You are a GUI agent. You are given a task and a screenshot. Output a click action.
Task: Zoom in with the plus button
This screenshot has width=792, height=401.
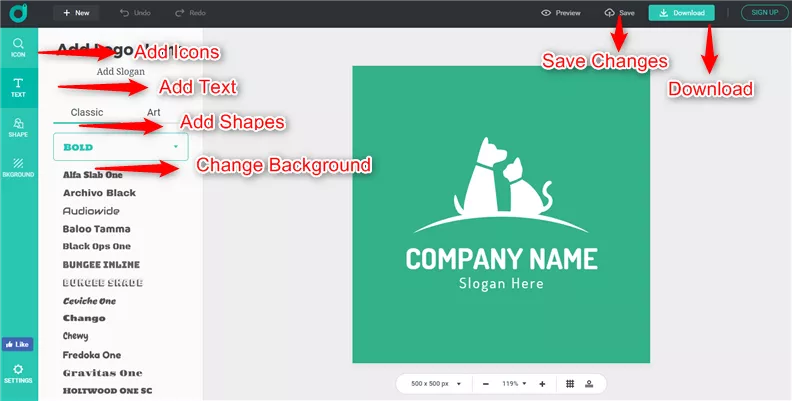point(542,384)
